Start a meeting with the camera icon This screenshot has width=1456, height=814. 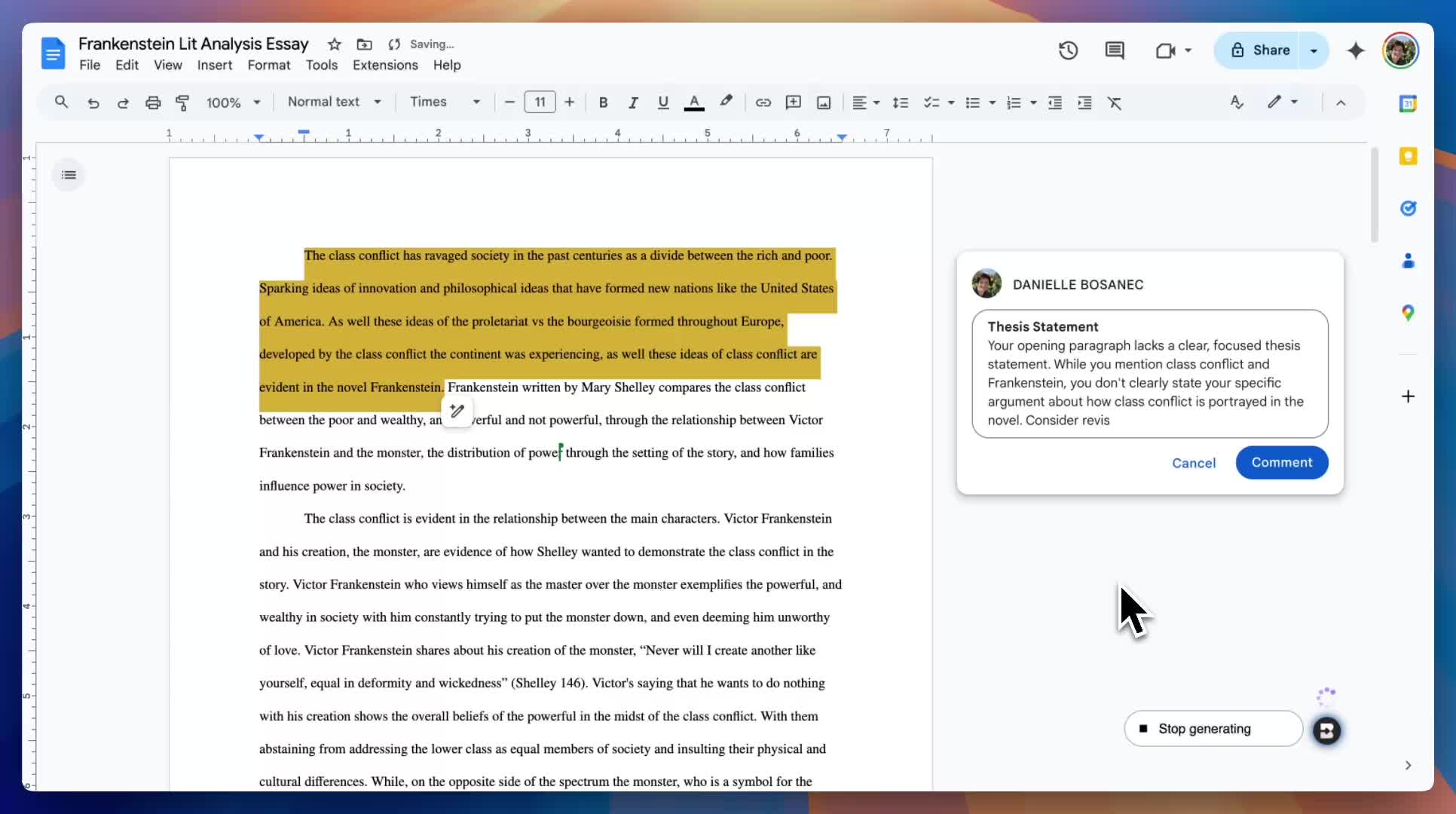pos(1166,50)
